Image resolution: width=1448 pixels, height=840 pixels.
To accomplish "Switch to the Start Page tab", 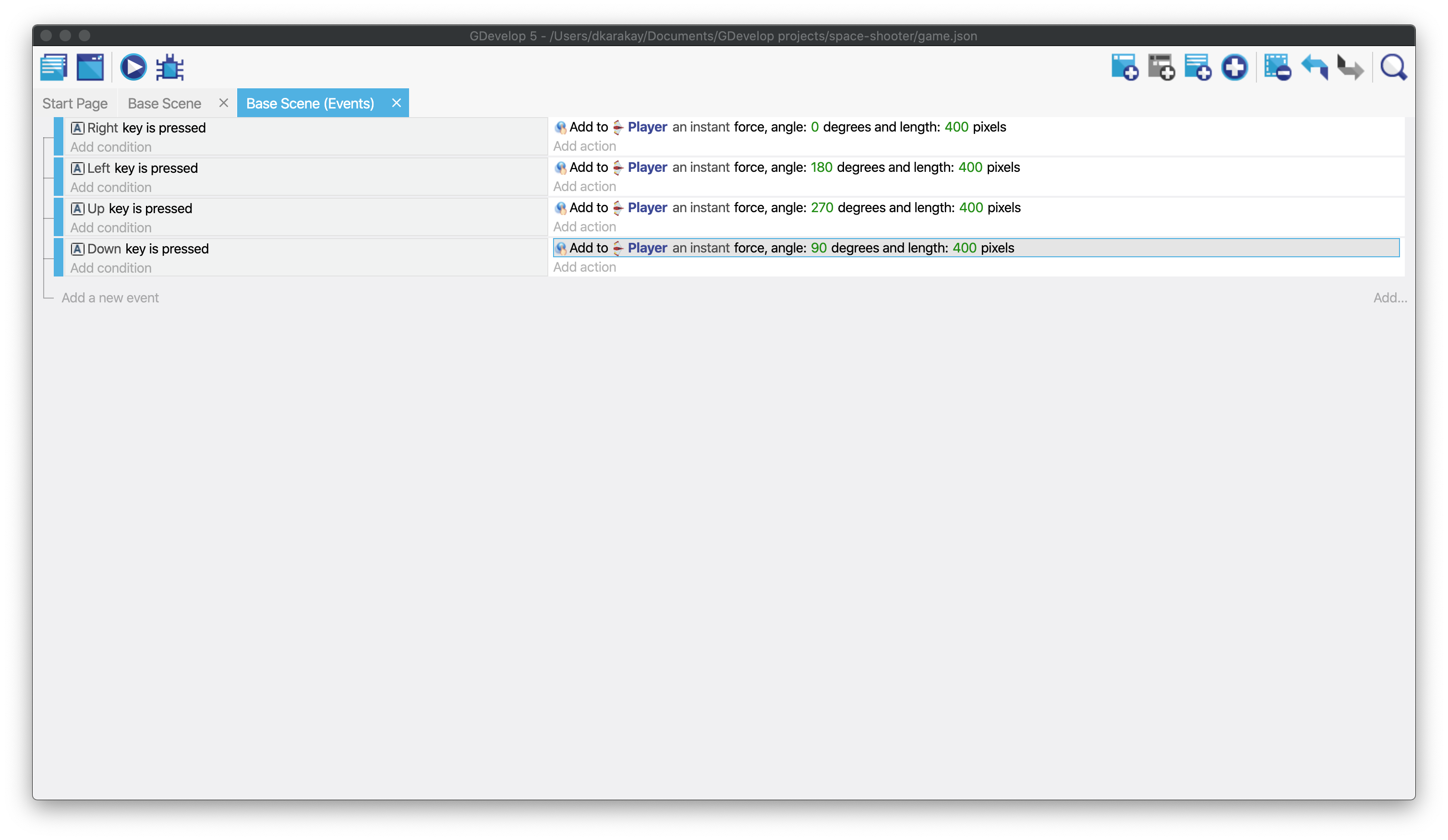I will 75,103.
